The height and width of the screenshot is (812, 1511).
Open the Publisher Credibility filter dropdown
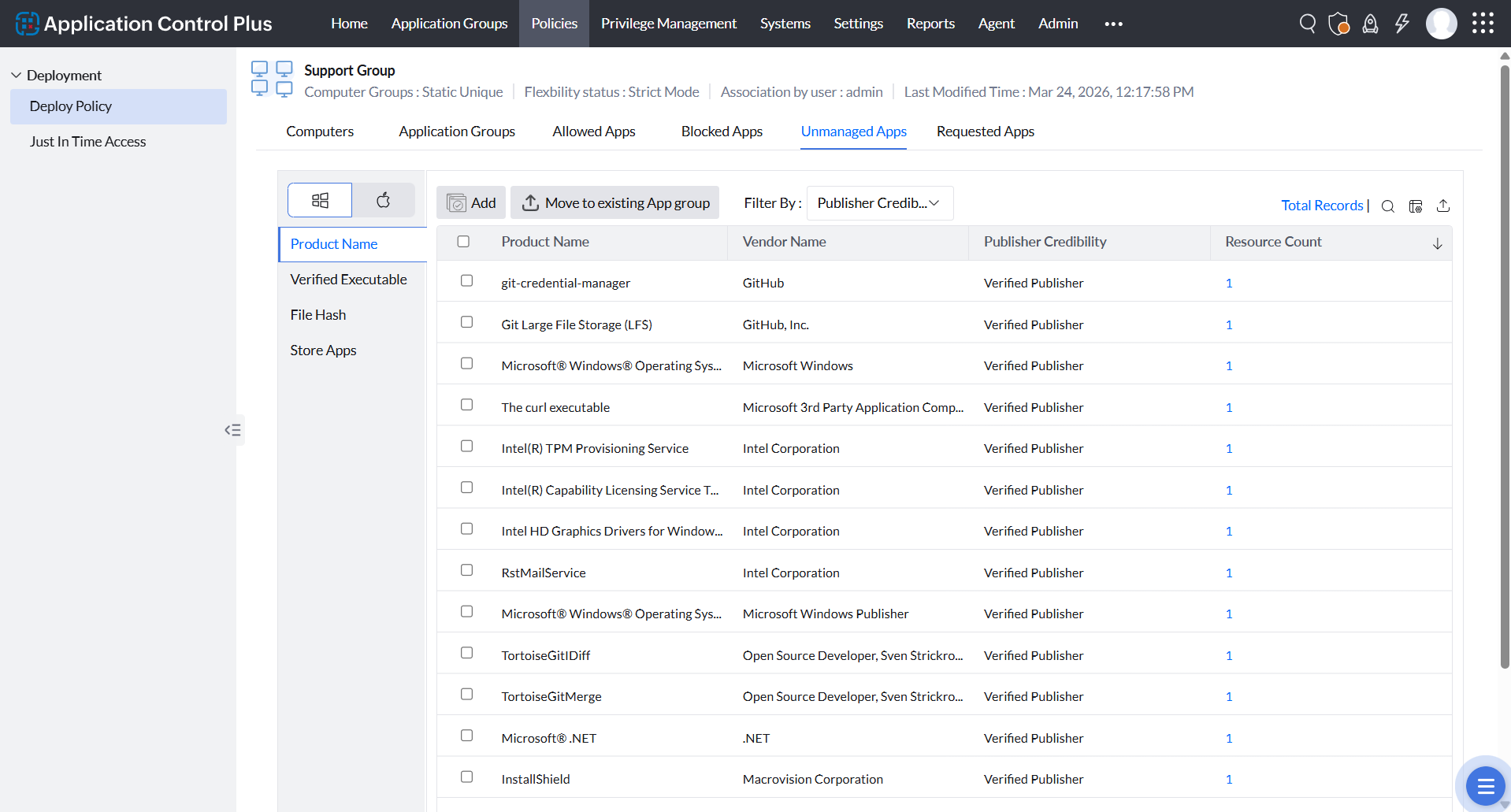pyautogui.click(x=879, y=203)
